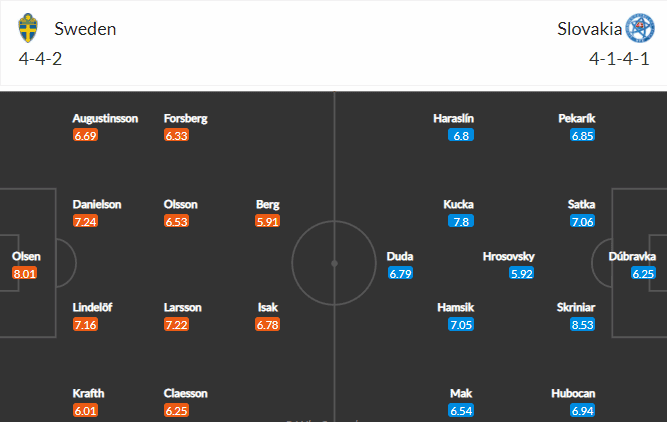Click Slovakia's 4-1-4-1 formation label
The image size is (667, 422).
pyautogui.click(x=619, y=59)
